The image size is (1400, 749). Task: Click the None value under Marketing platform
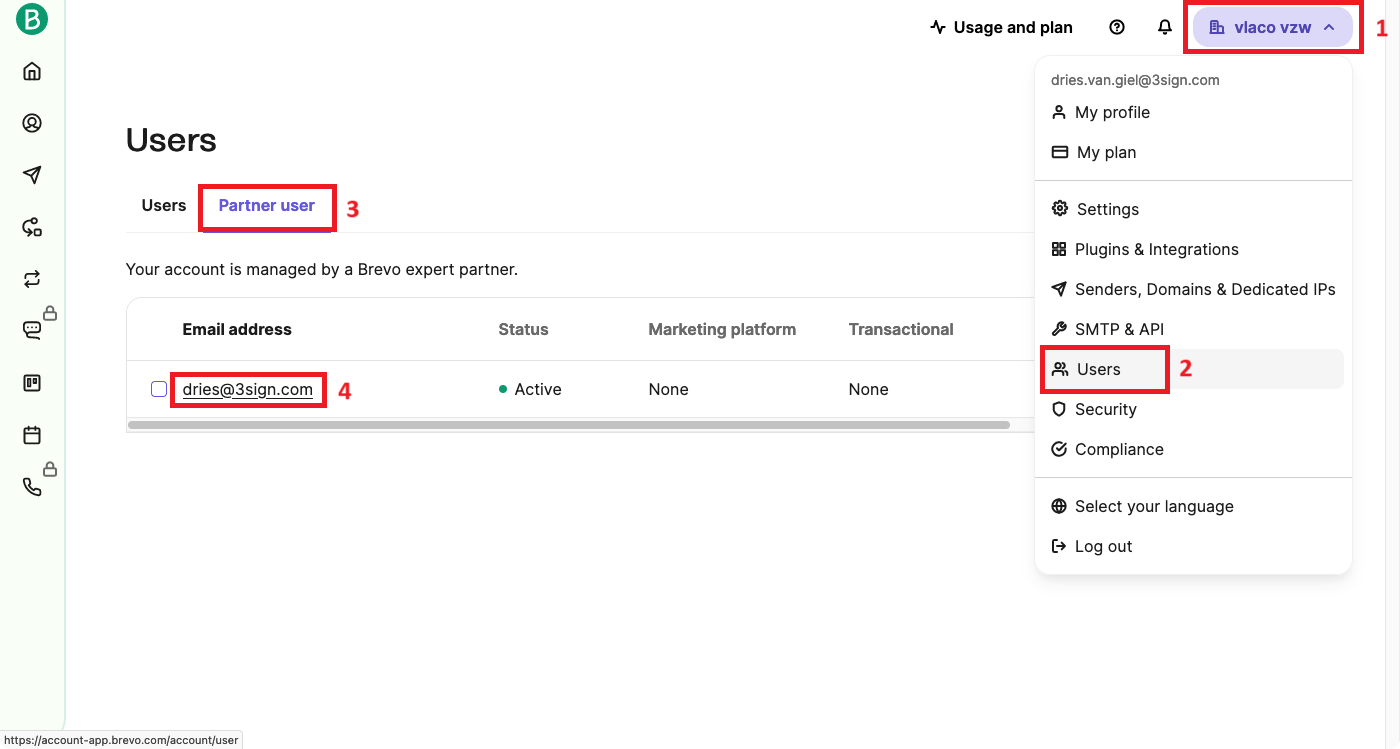(x=668, y=389)
